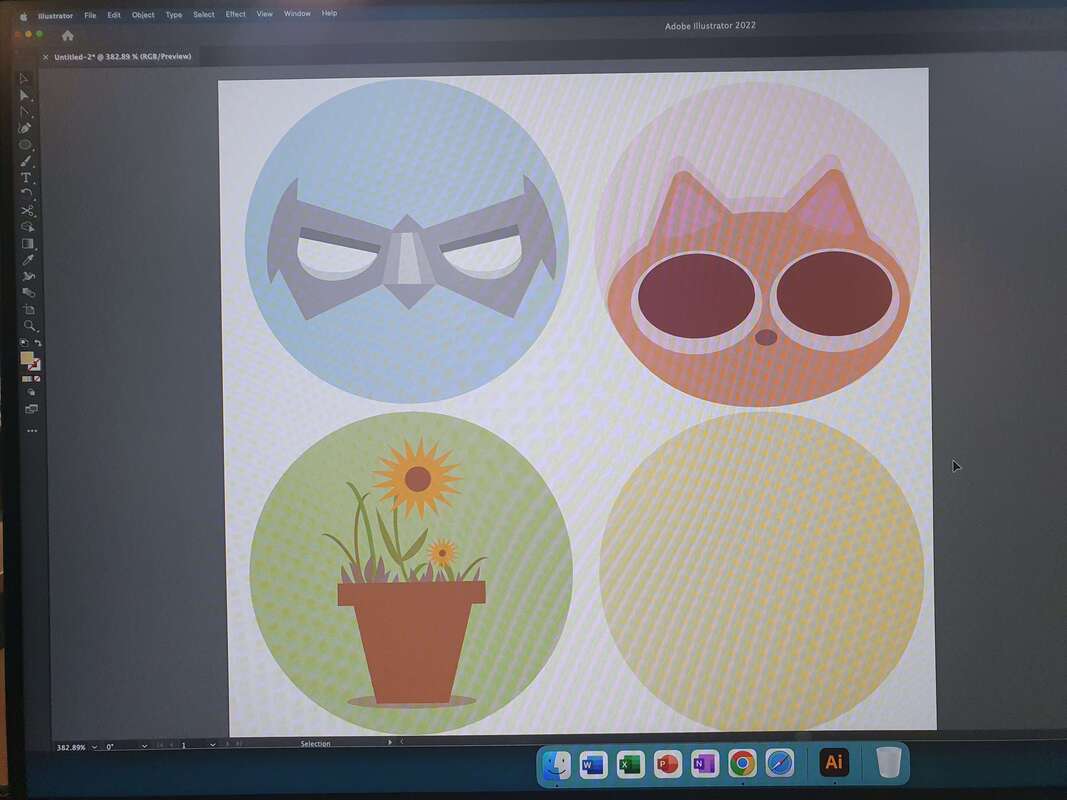Select the Direct Selection tool
Screen dimensions: 1067x800
tap(26, 95)
